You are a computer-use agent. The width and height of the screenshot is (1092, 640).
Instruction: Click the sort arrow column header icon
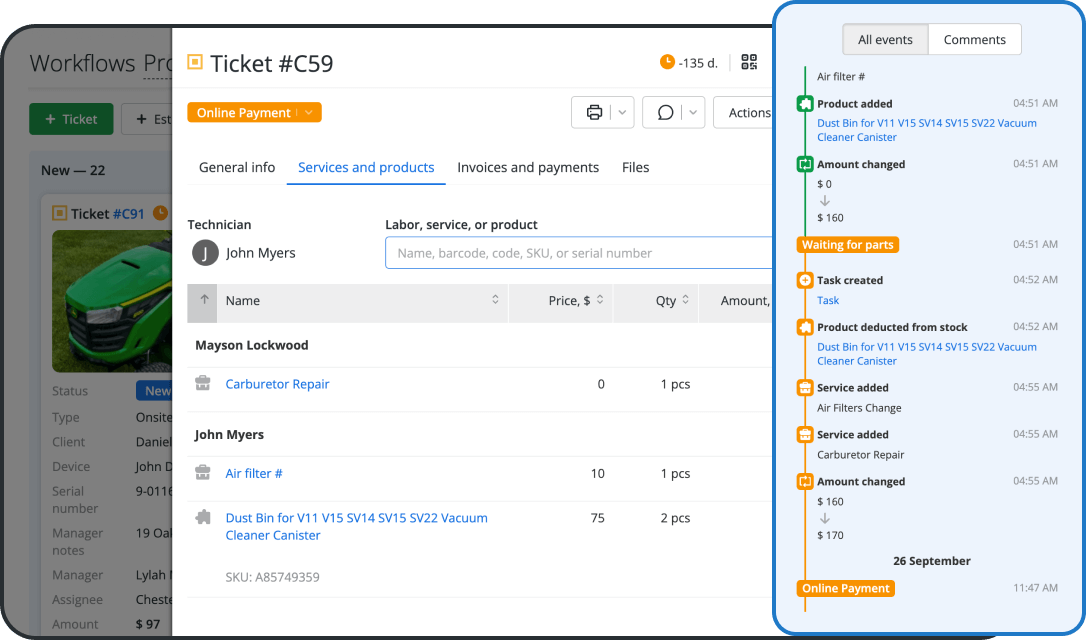204,300
